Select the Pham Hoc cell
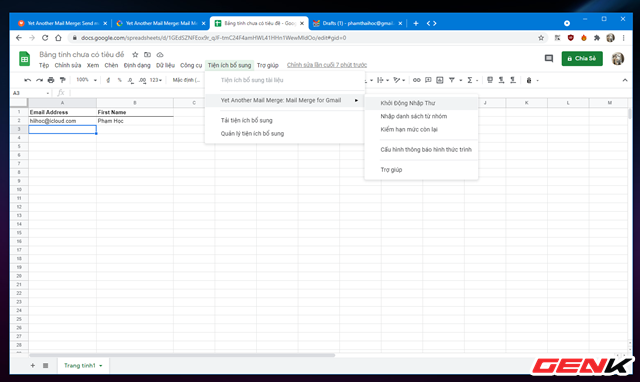Screen dimensions: 640x382 (135, 121)
